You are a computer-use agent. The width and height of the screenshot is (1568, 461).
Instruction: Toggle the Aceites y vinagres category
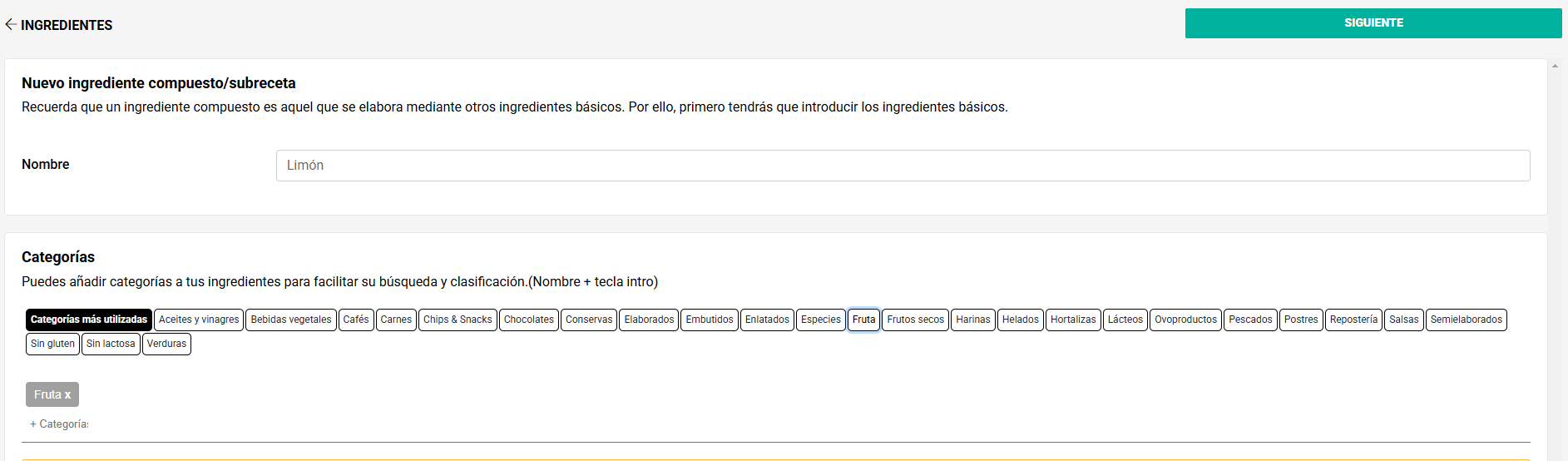pyautogui.click(x=199, y=320)
